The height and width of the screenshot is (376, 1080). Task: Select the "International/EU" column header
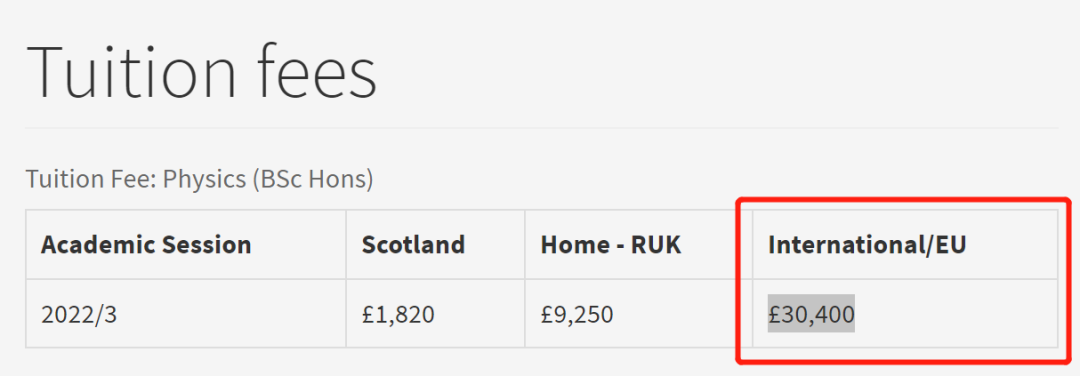coord(867,244)
